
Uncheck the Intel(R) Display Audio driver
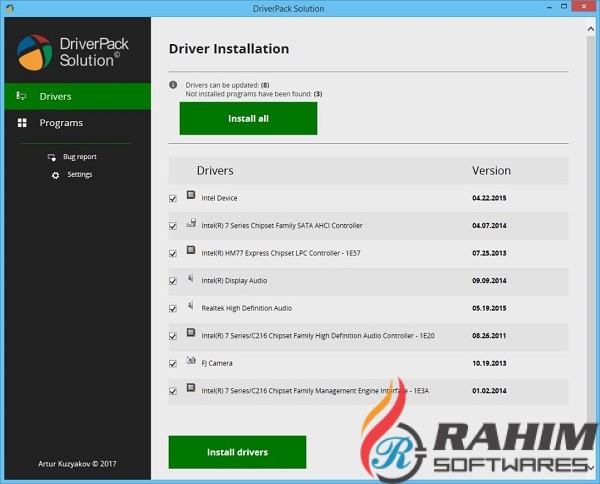click(173, 281)
